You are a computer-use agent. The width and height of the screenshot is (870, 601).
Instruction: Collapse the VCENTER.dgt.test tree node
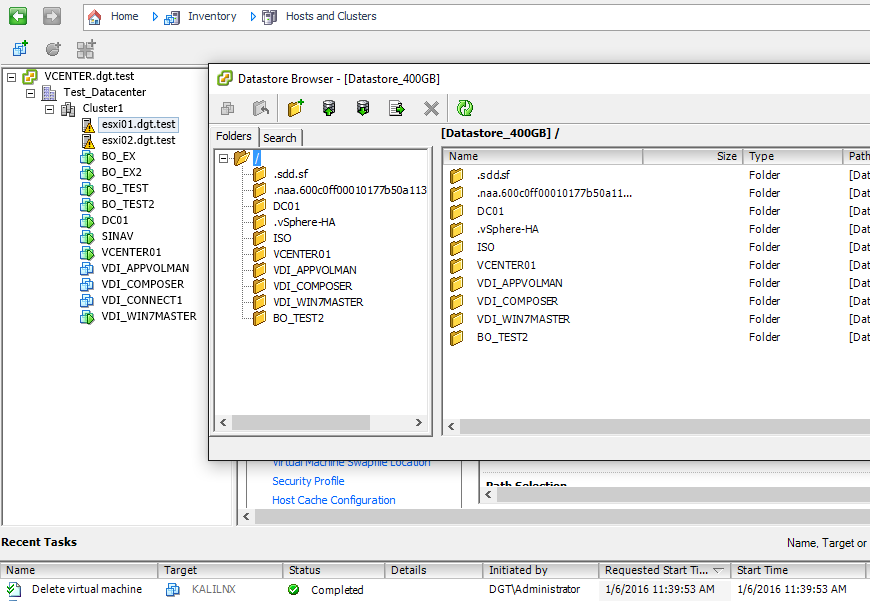[11, 77]
